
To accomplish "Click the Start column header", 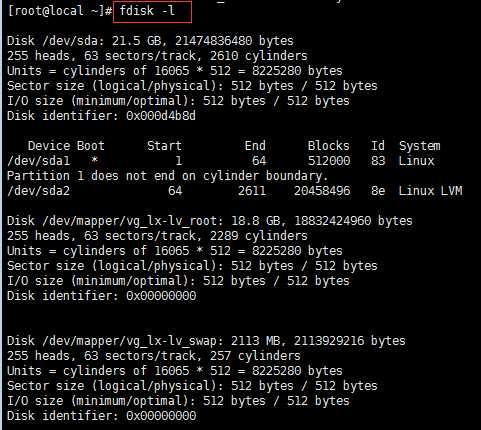I will [164, 146].
